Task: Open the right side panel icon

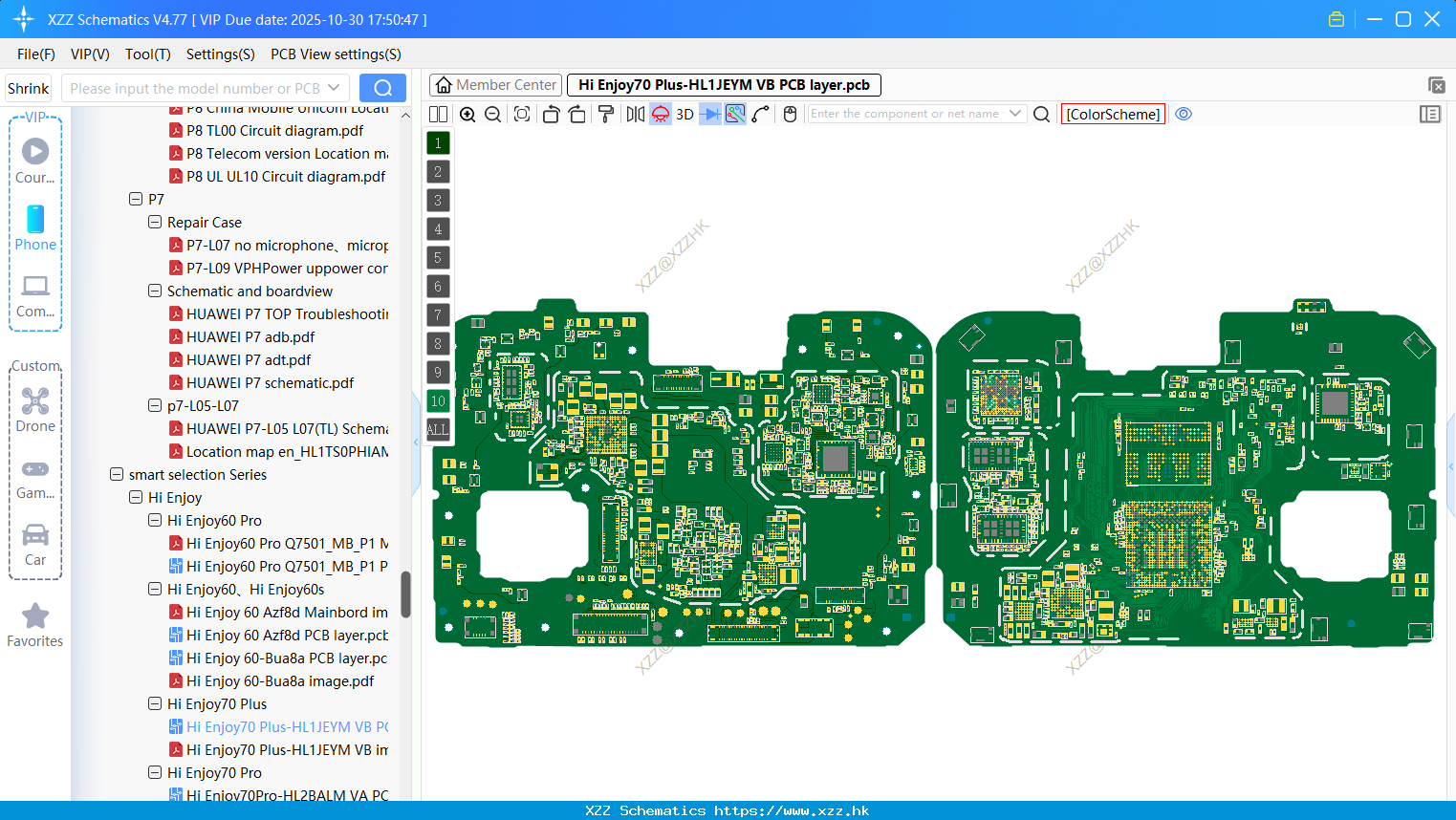Action: (x=1430, y=114)
